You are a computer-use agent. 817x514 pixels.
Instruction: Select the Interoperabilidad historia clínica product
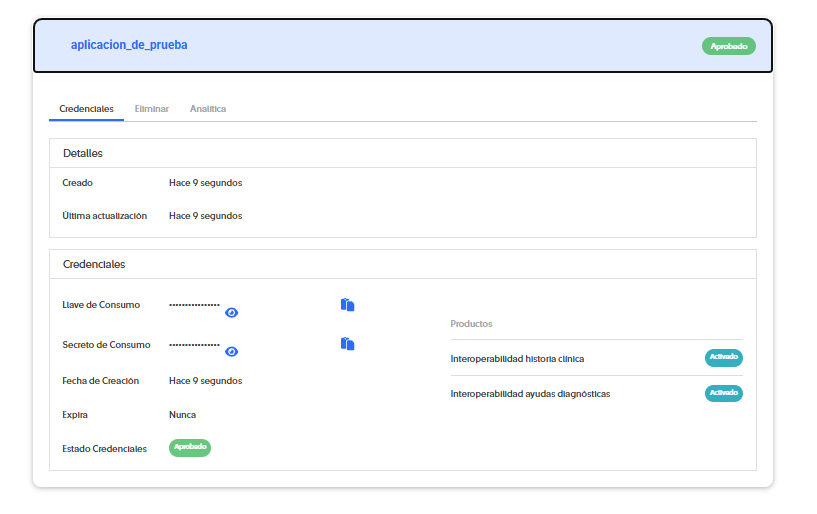(x=517, y=359)
